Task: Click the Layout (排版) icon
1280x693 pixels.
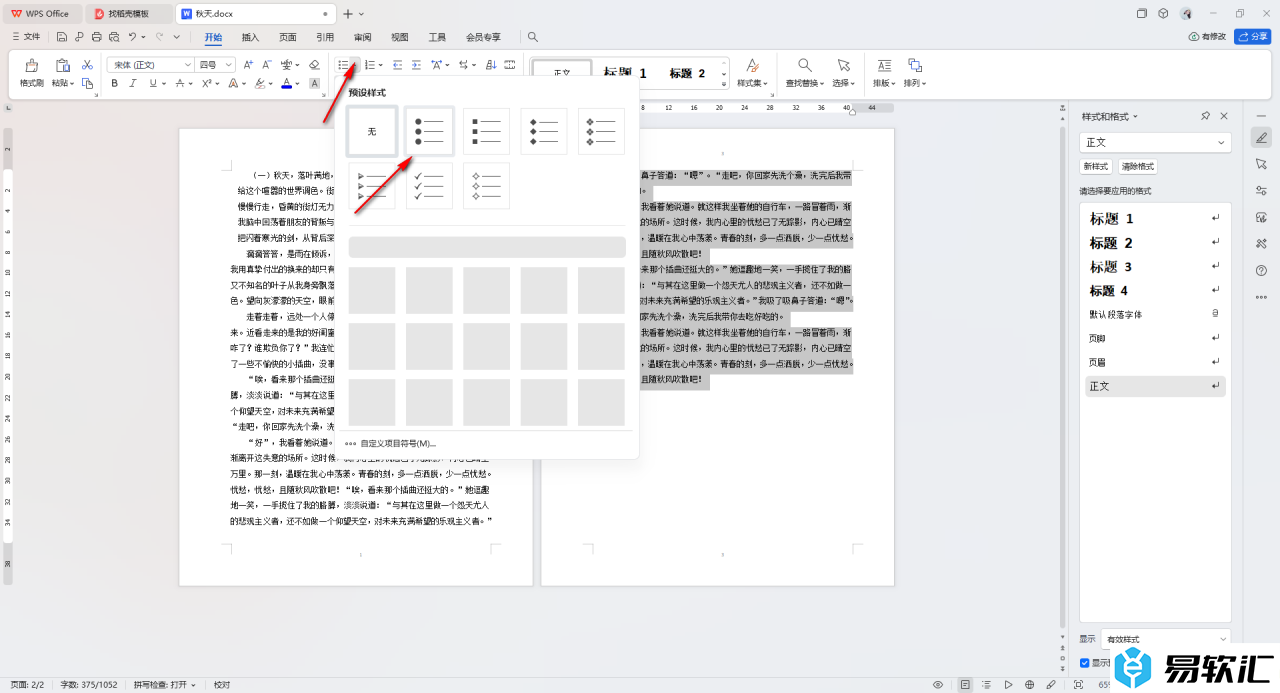Action: 884,65
